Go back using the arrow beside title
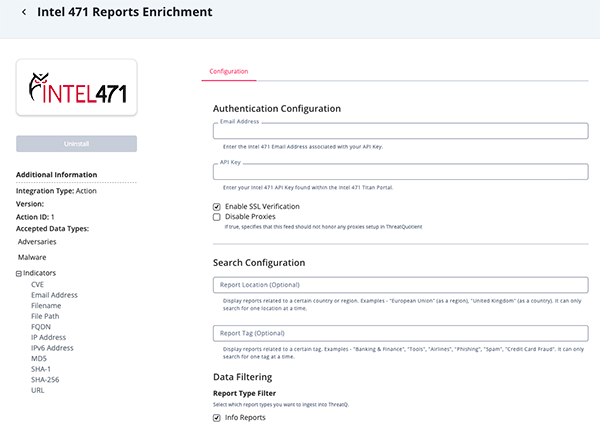The height and width of the screenshot is (426, 600). point(24,12)
